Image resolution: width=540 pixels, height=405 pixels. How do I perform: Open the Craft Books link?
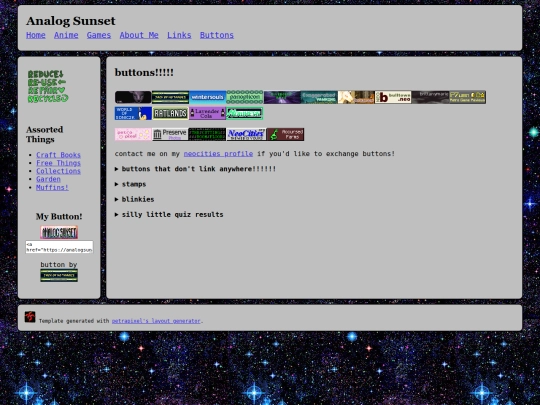[58, 155]
